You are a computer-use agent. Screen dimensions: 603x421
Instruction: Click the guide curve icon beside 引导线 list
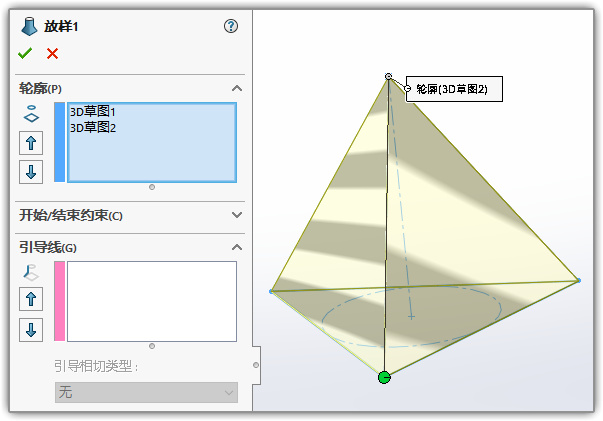tap(31, 272)
